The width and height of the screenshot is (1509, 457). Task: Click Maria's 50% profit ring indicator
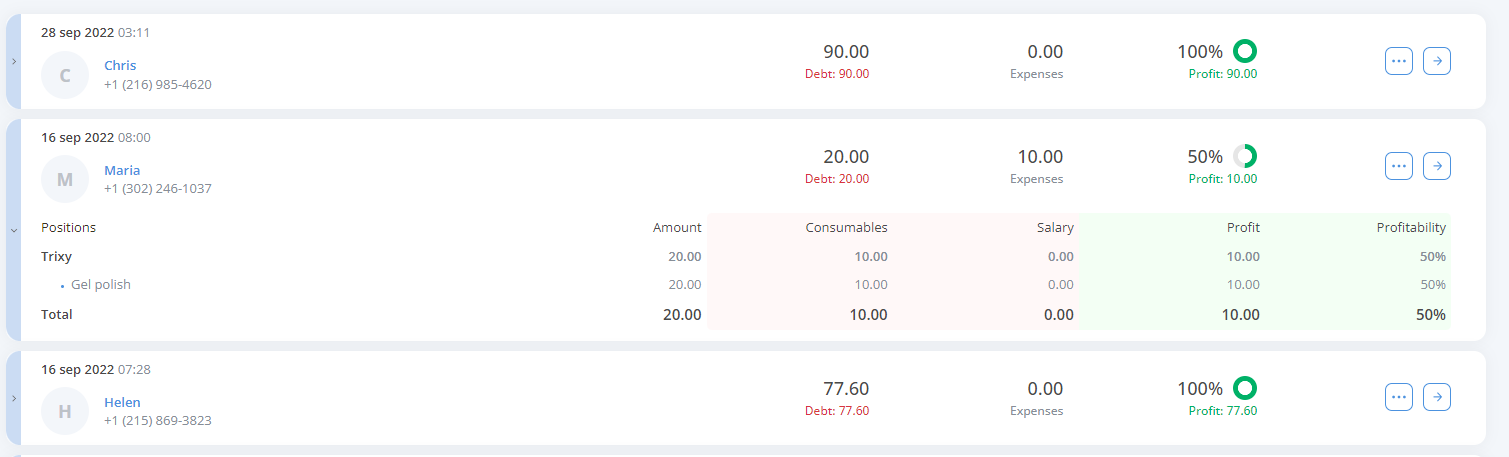[x=1245, y=156]
